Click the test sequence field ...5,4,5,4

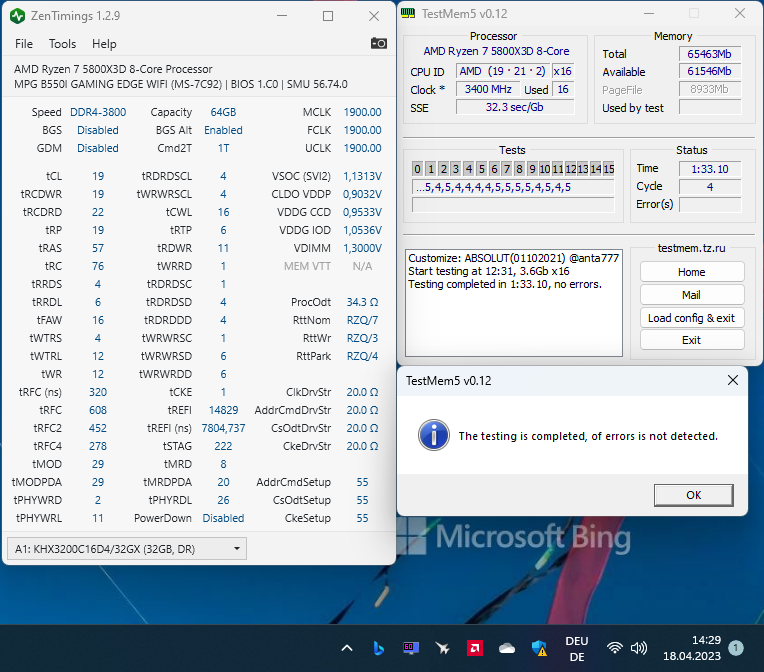click(513, 187)
